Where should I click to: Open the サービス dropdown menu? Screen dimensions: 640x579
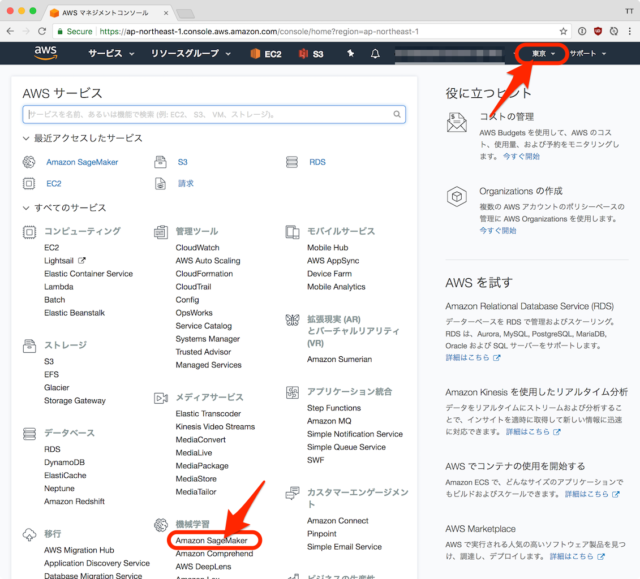tap(111, 53)
